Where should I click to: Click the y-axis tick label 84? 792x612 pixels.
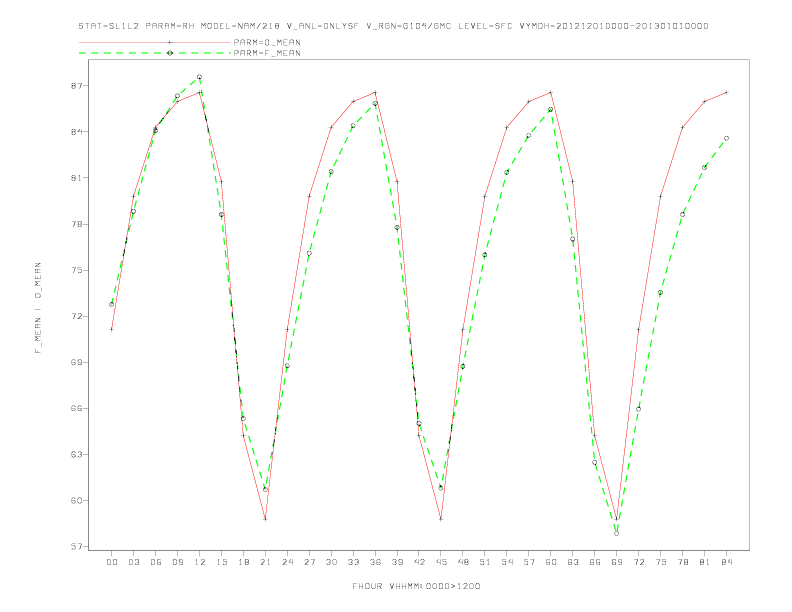(76, 132)
